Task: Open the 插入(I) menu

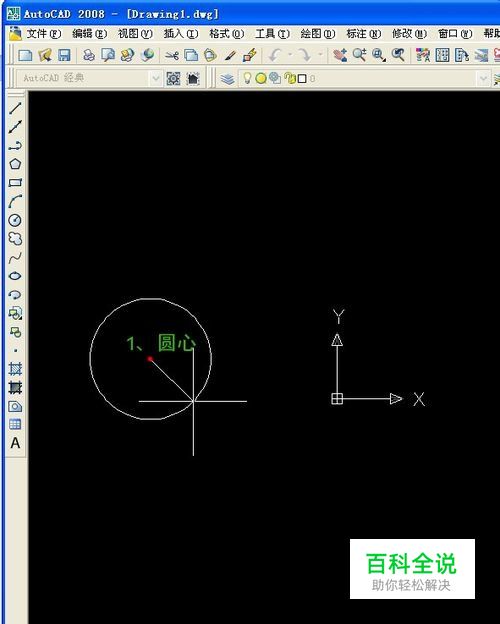Action: click(181, 34)
